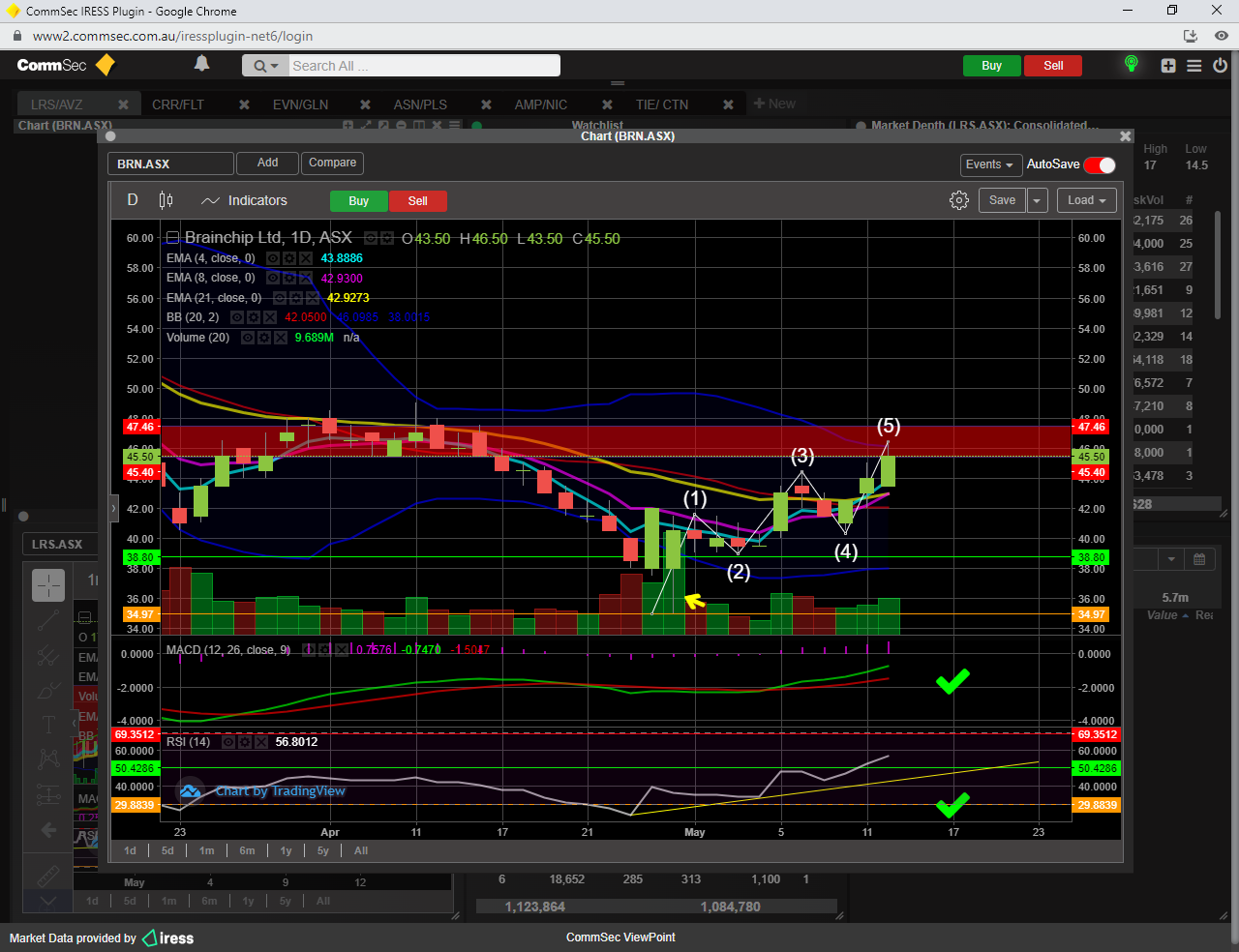Screen dimensions: 1239x952
Task: Click the green Buy button on chart toolbar
Action: [358, 201]
